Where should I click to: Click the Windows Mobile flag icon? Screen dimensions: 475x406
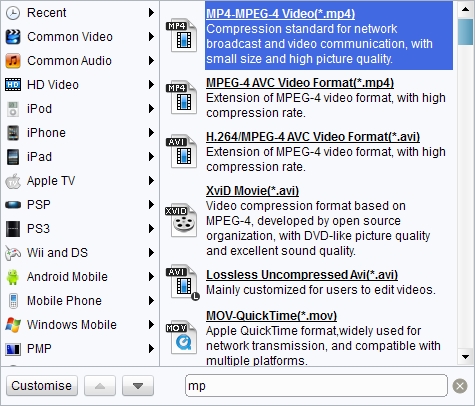point(13,325)
